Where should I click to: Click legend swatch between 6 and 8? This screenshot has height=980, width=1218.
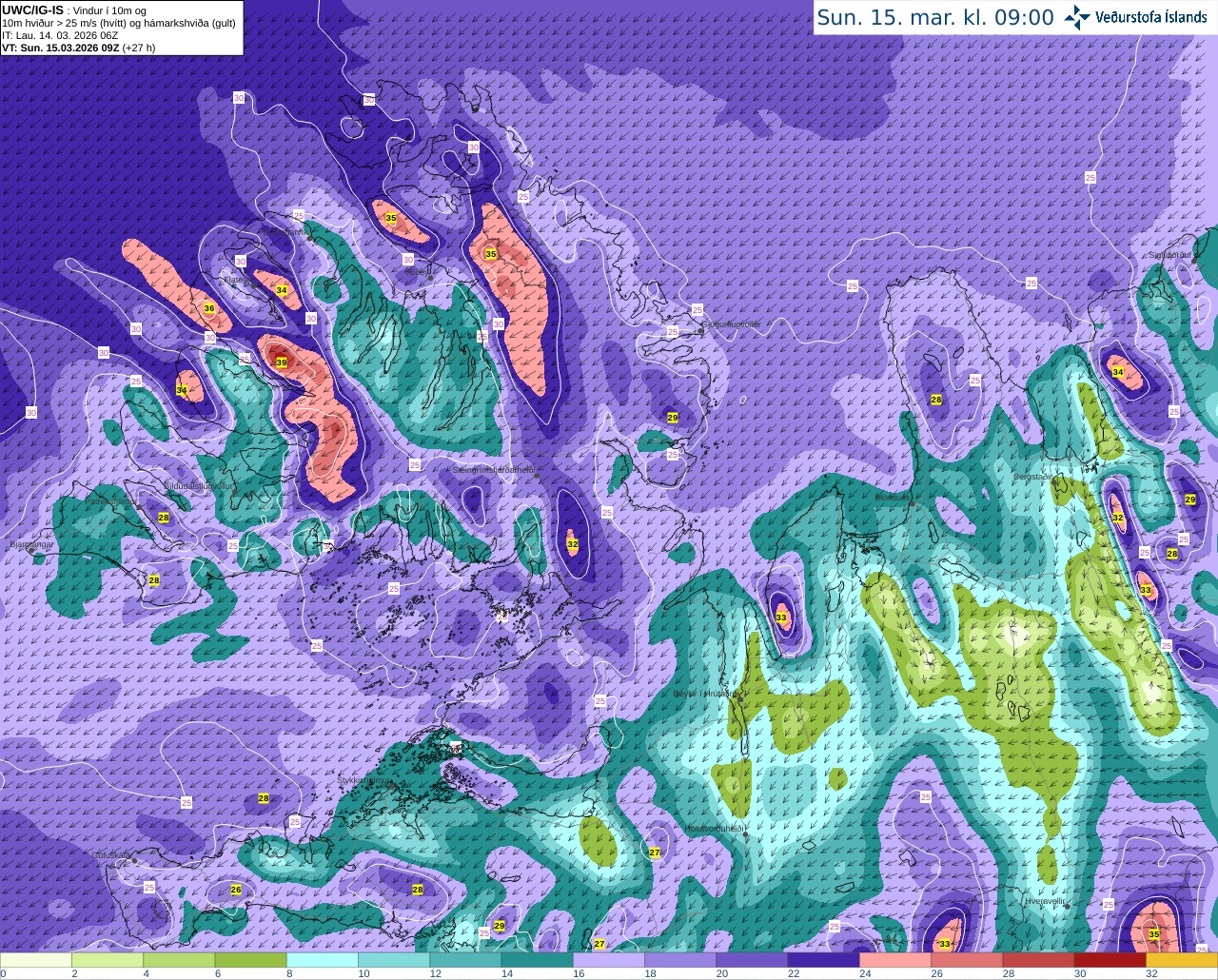pyautogui.click(x=250, y=961)
